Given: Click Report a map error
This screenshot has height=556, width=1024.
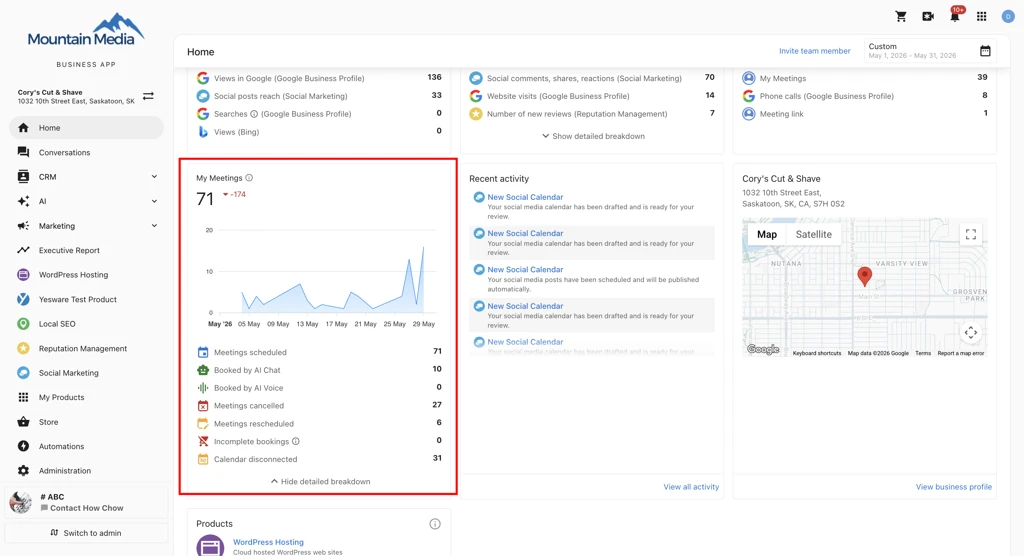Looking at the screenshot, I should [x=961, y=353].
